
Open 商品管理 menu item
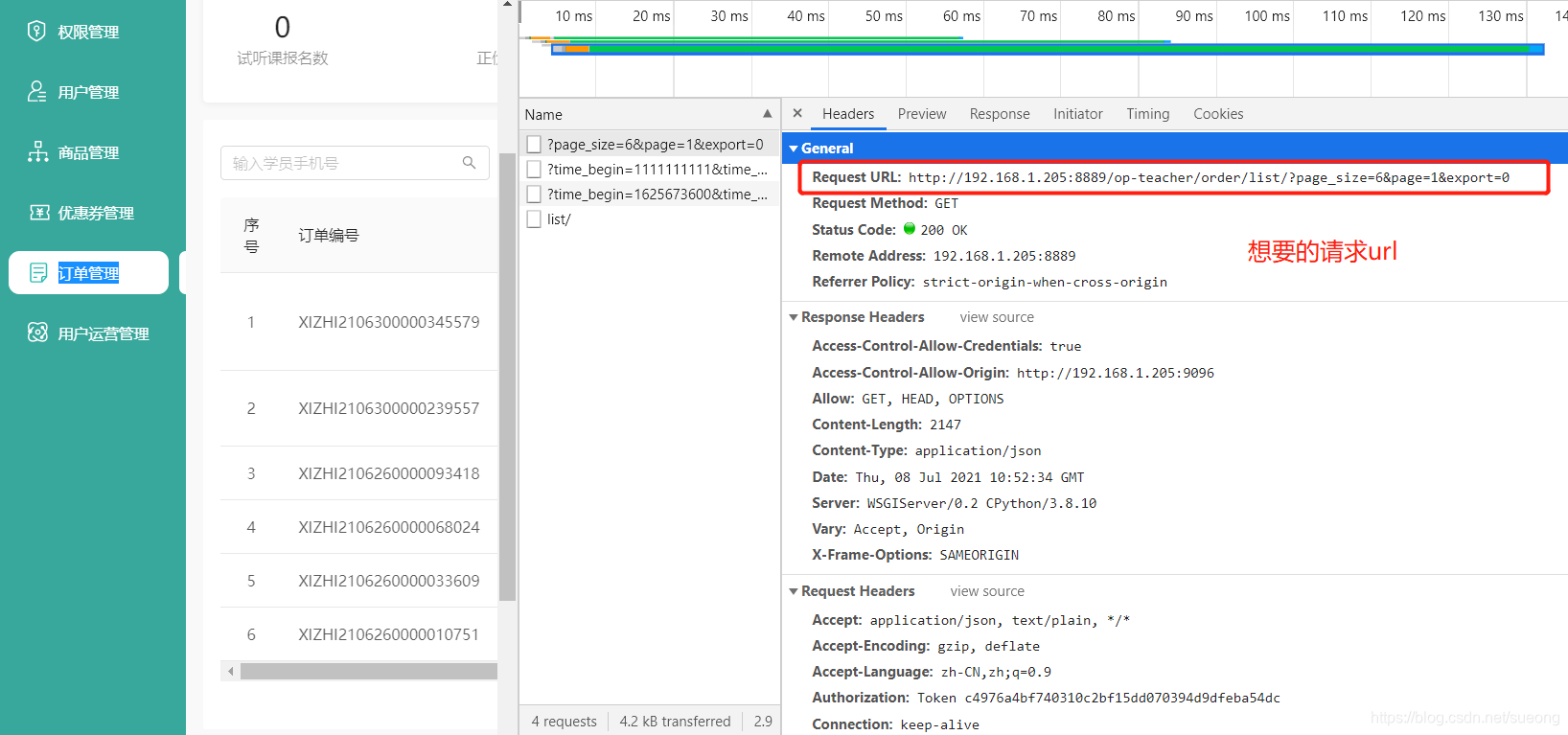(88, 152)
